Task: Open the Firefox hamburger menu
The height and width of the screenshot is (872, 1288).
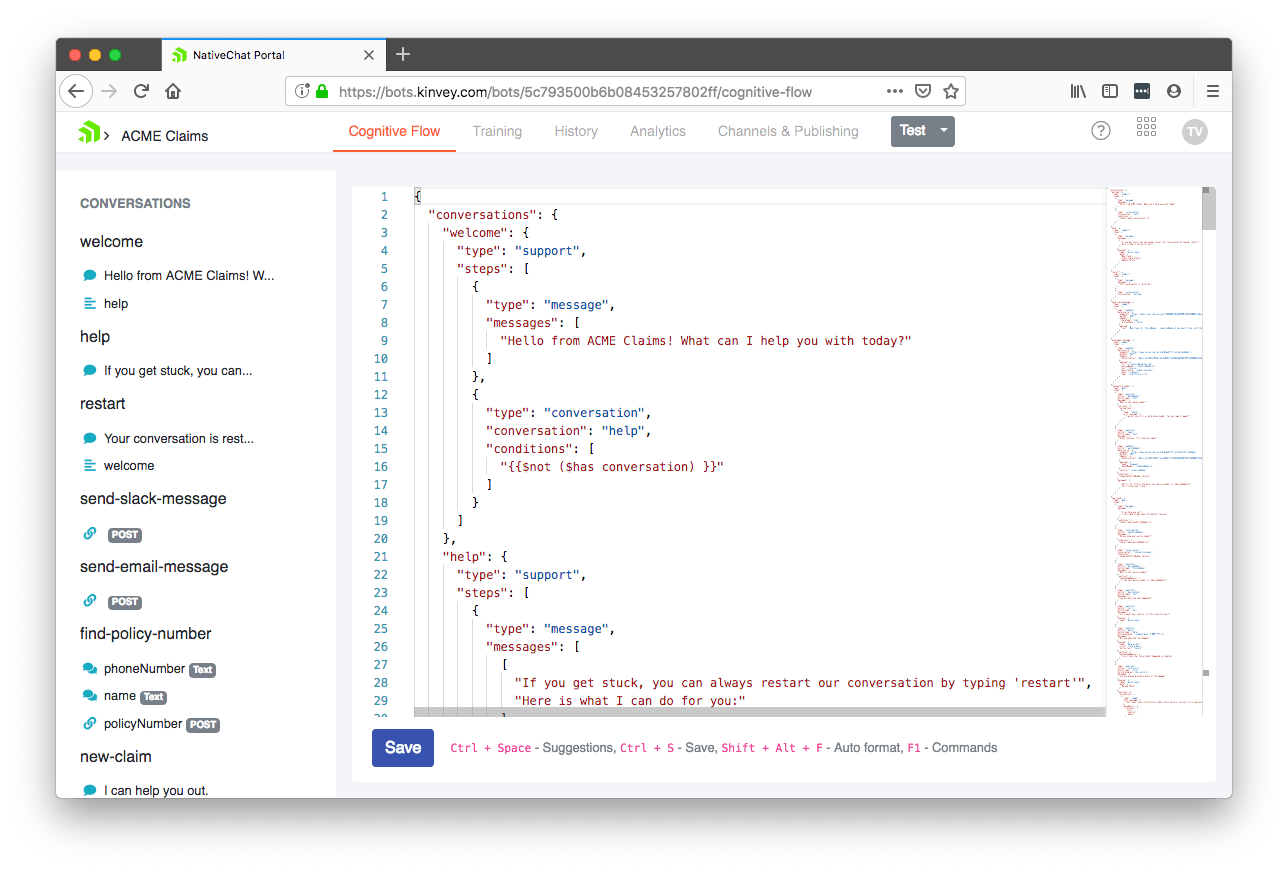Action: point(1213,91)
